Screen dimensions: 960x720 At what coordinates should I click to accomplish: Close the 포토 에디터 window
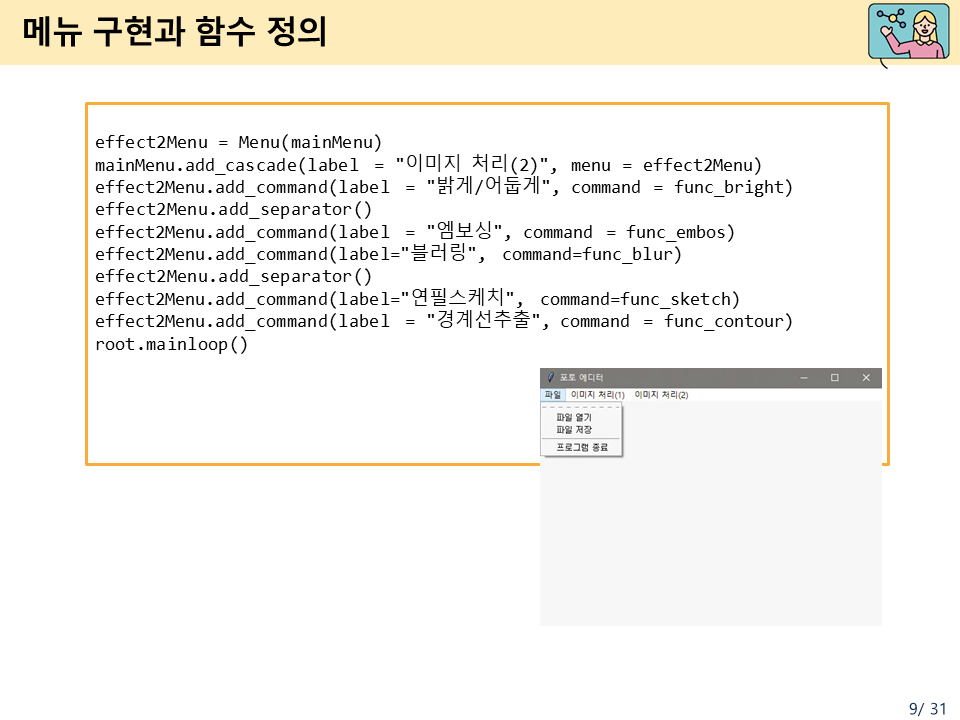866,378
